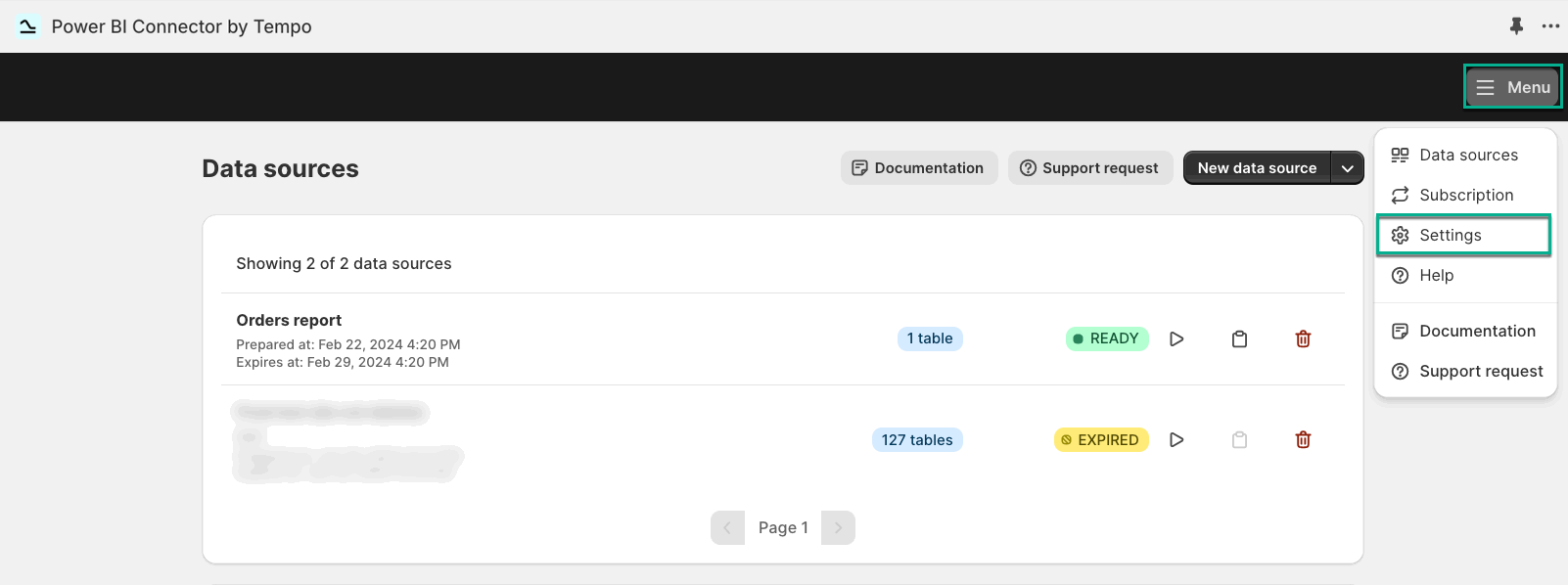Click the Tempo logo icon in header
The width and height of the screenshot is (1568, 585).
click(x=28, y=26)
